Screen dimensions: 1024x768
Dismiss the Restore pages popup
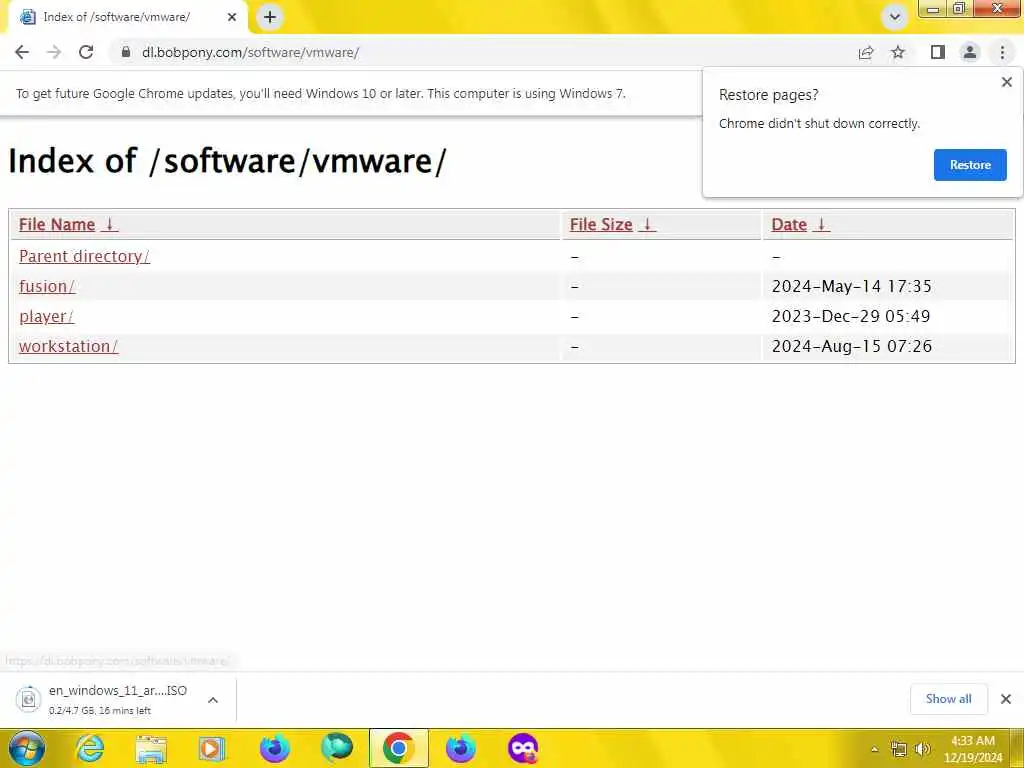1006,82
